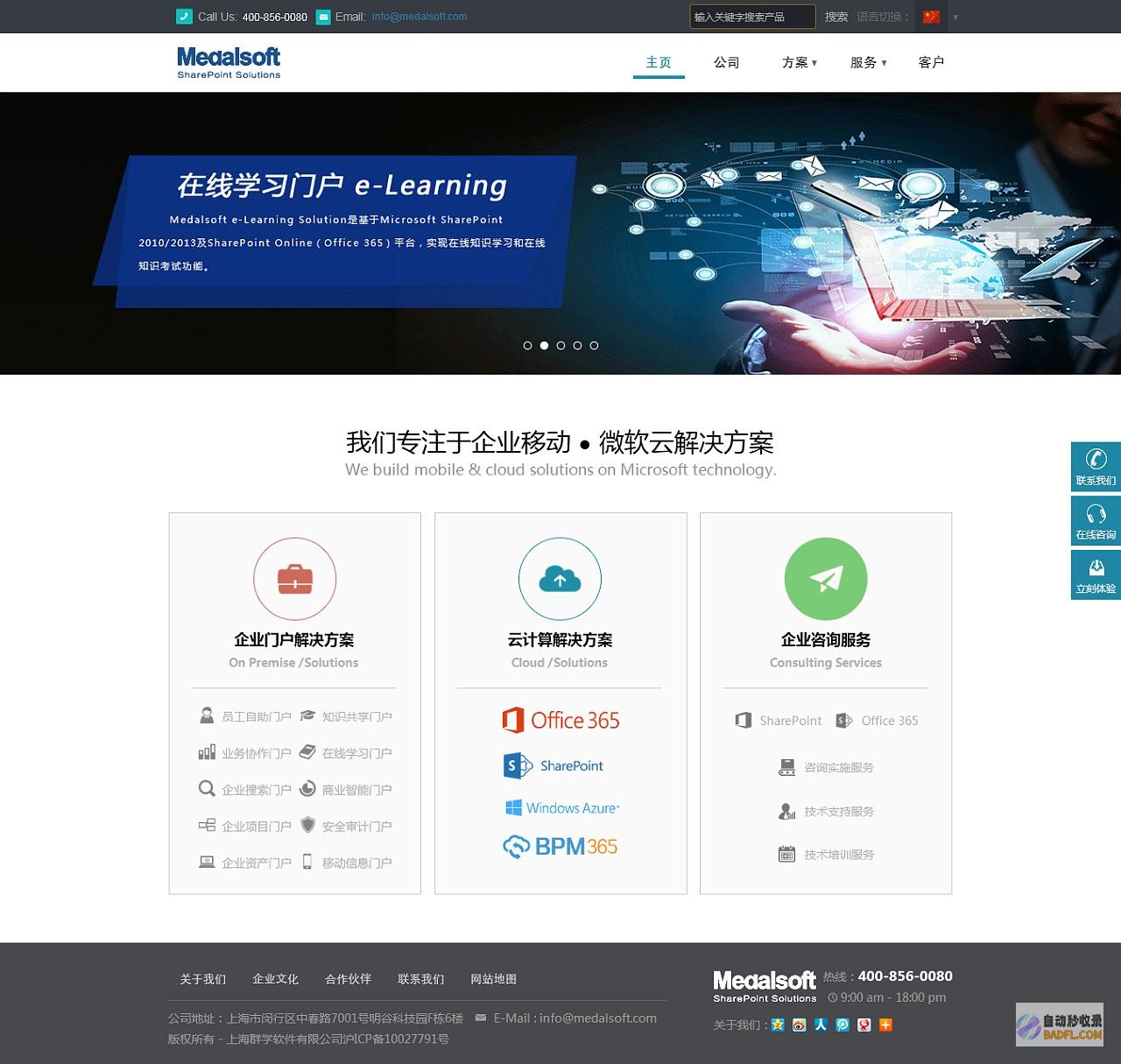The height and width of the screenshot is (1064, 1121).
Task: Open 在线学习门户 link
Action: click(356, 753)
